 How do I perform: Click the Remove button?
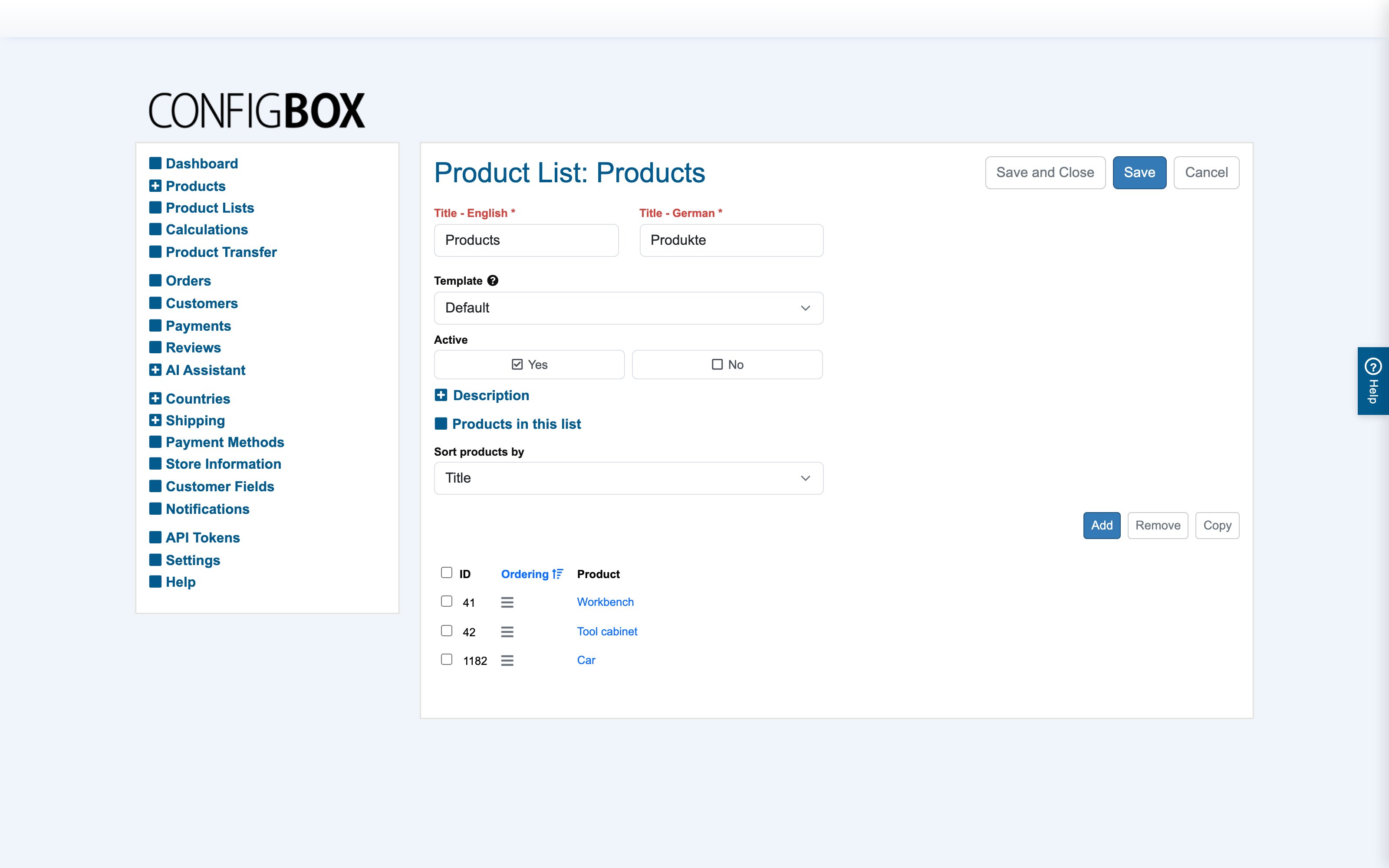pos(1157,525)
